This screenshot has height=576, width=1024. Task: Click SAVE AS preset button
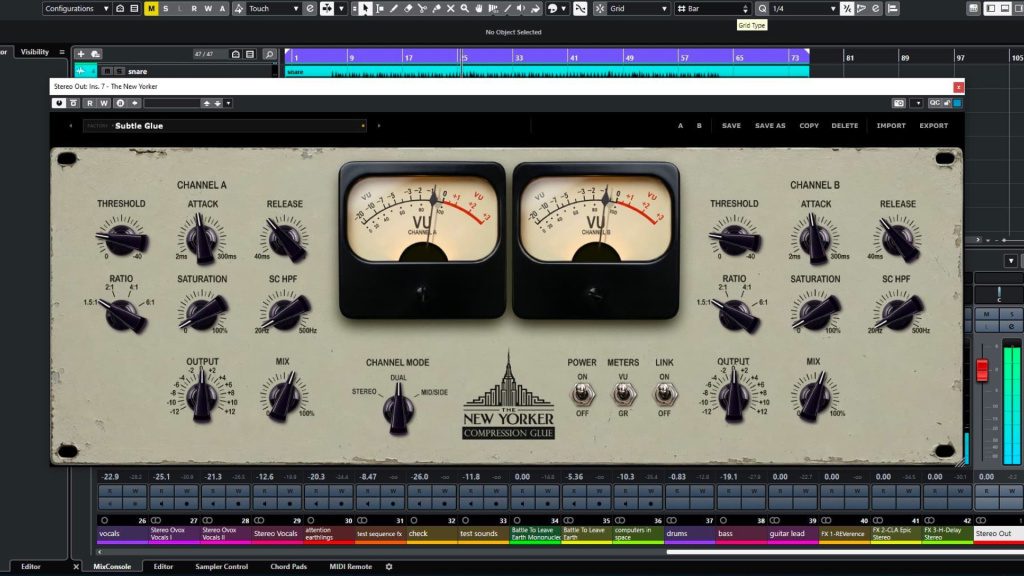pyautogui.click(x=770, y=125)
